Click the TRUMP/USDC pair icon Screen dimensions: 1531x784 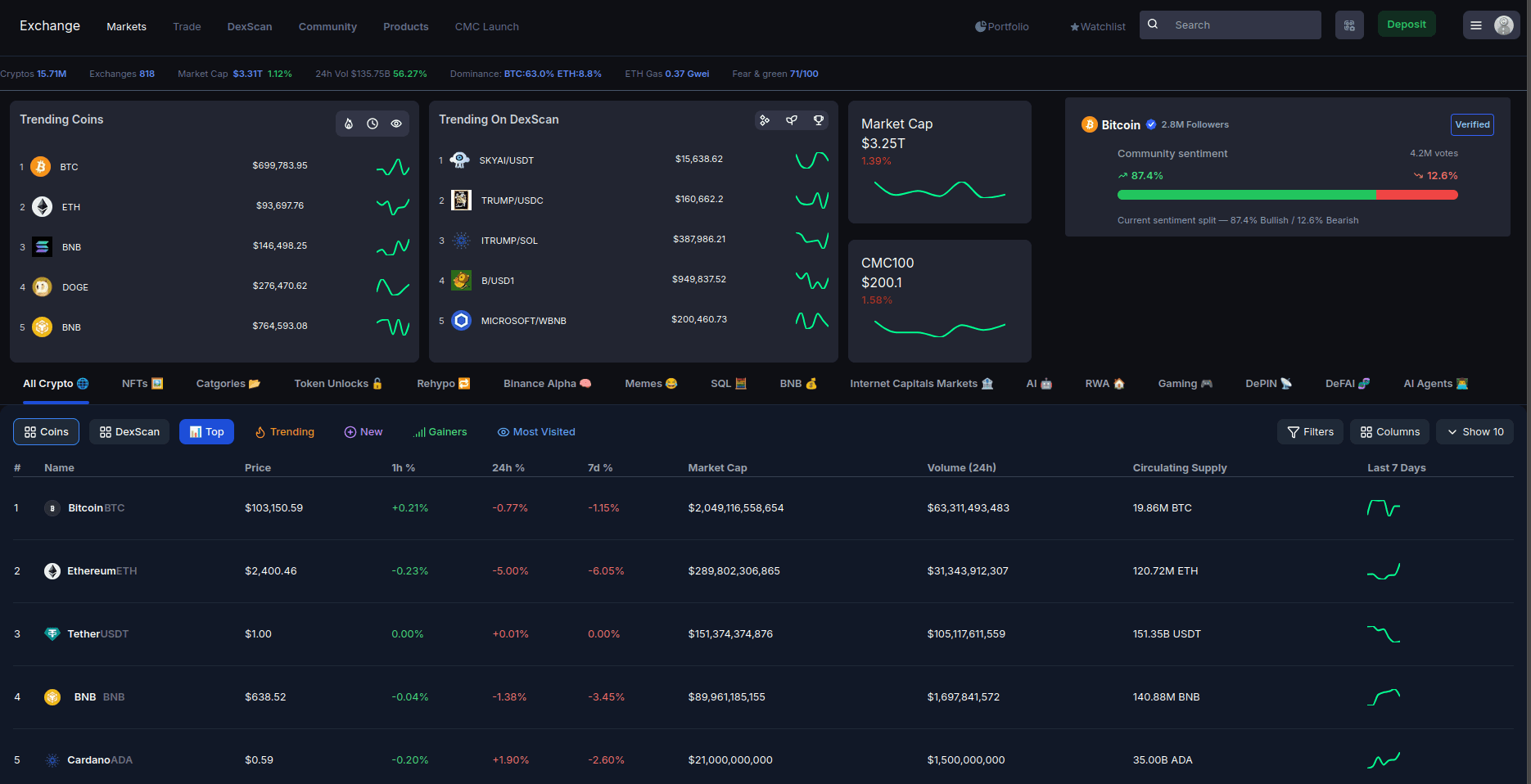[x=461, y=201]
